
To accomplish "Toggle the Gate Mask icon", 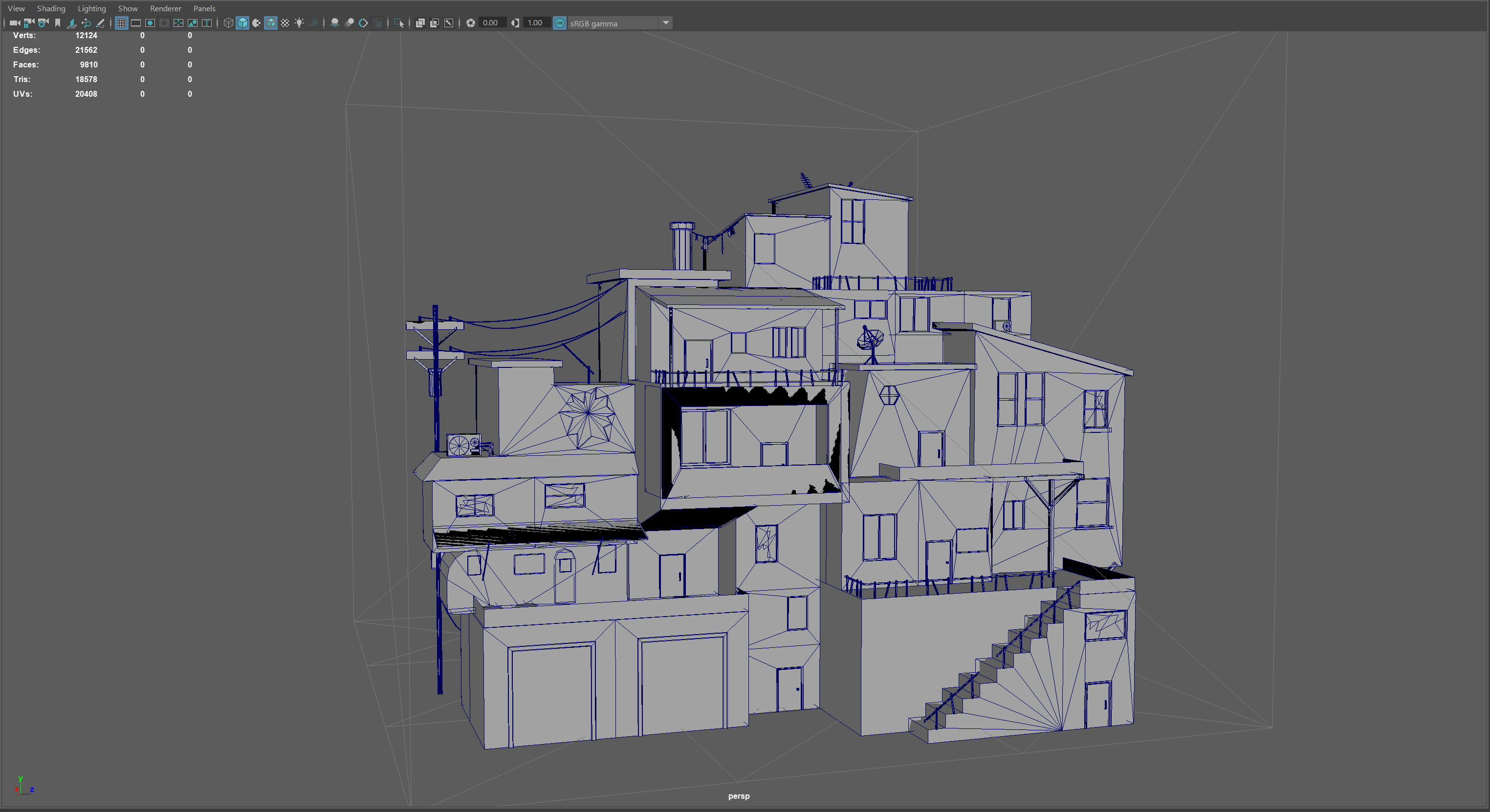I will pyautogui.click(x=164, y=23).
